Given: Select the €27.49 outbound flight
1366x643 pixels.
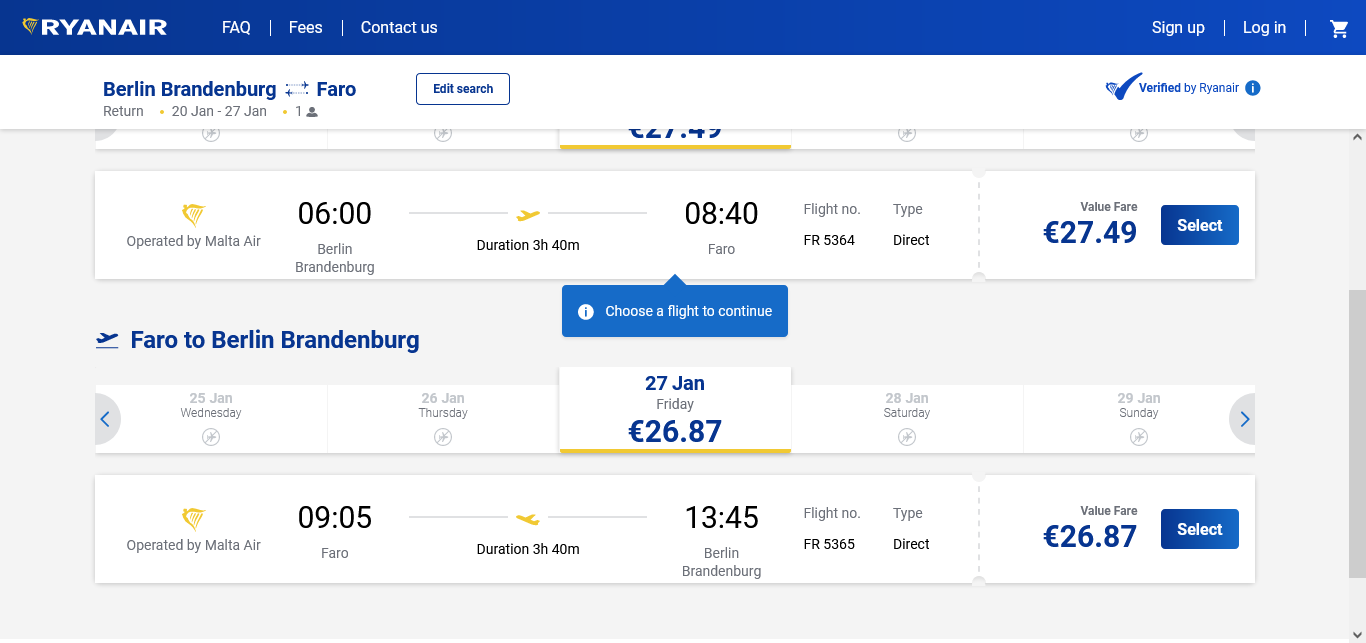Looking at the screenshot, I should [x=1199, y=225].
